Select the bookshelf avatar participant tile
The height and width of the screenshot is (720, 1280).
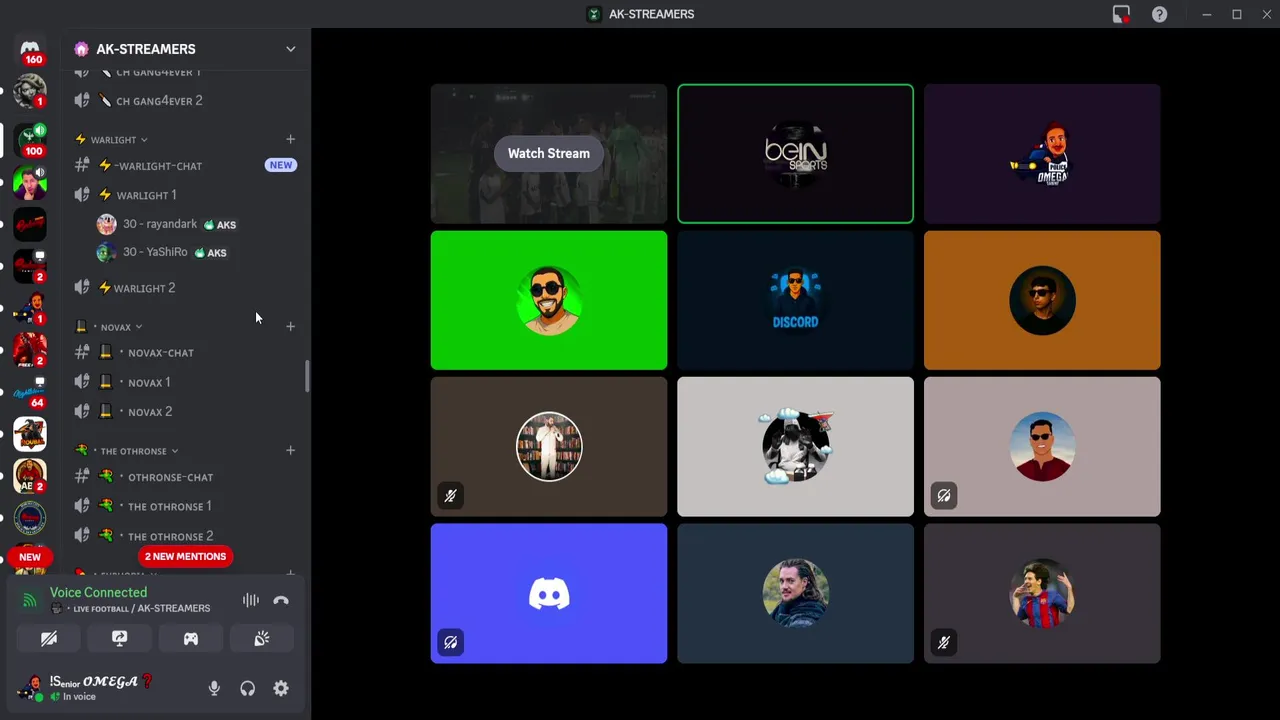[549, 447]
